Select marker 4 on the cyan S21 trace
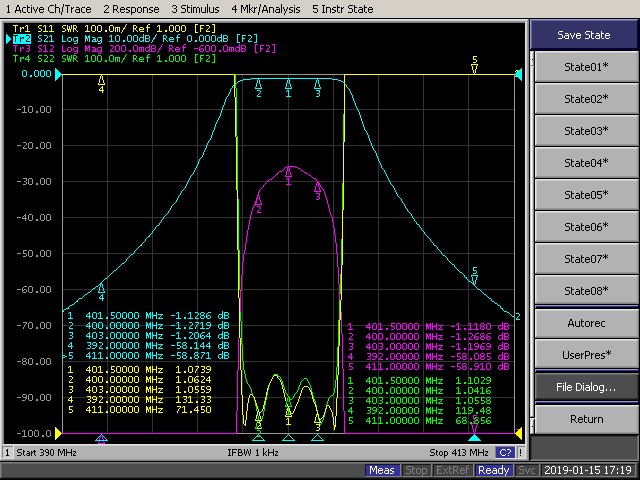 [101, 286]
